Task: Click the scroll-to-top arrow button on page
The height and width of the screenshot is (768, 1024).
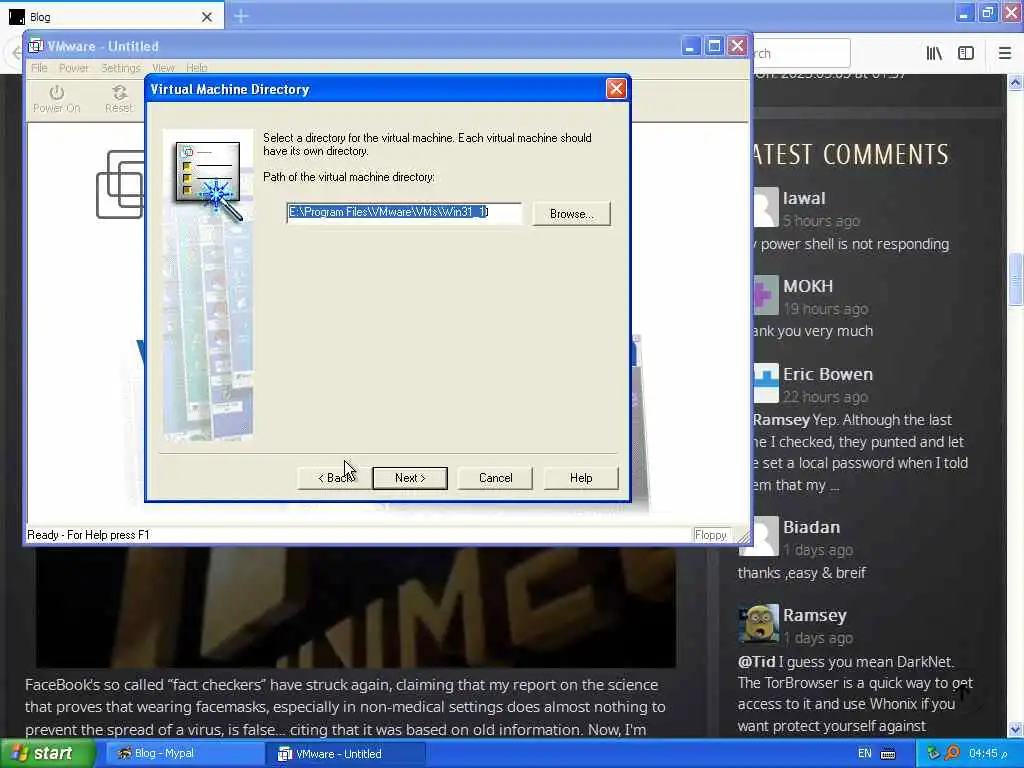Action: coord(963,692)
